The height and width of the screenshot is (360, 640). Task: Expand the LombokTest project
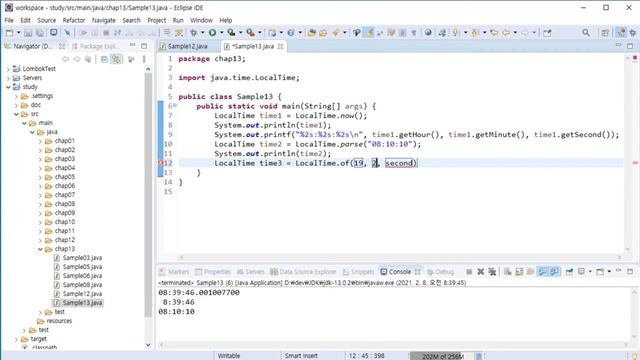click(8, 69)
